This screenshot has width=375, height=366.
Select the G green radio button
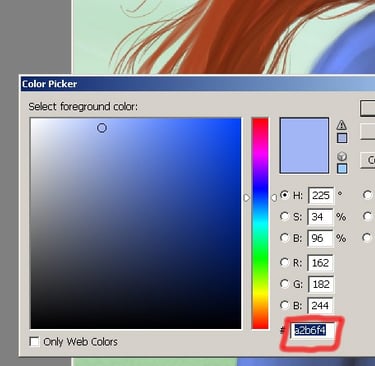pos(284,284)
